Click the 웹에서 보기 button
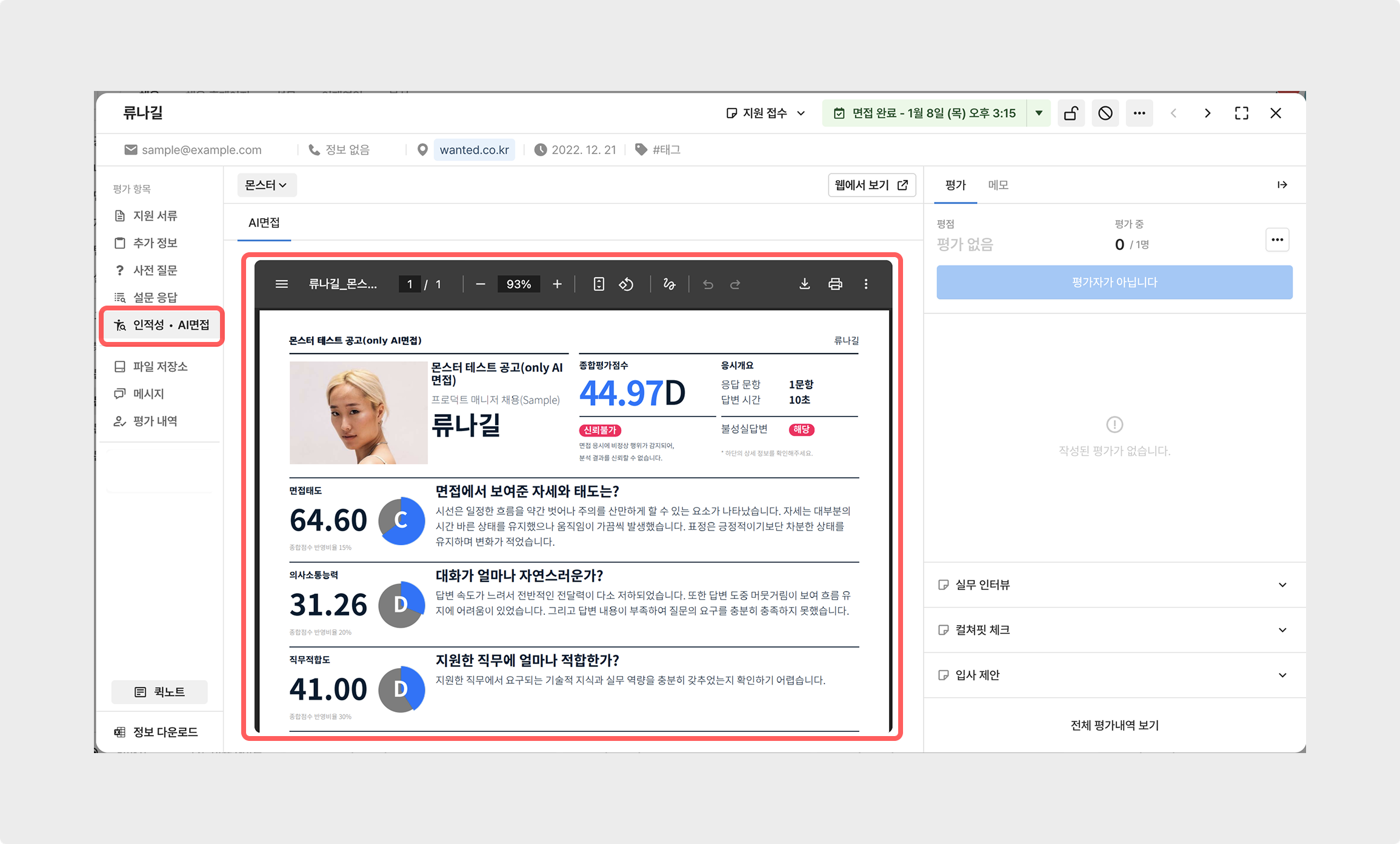The width and height of the screenshot is (1400, 844). pyautogui.click(x=871, y=185)
